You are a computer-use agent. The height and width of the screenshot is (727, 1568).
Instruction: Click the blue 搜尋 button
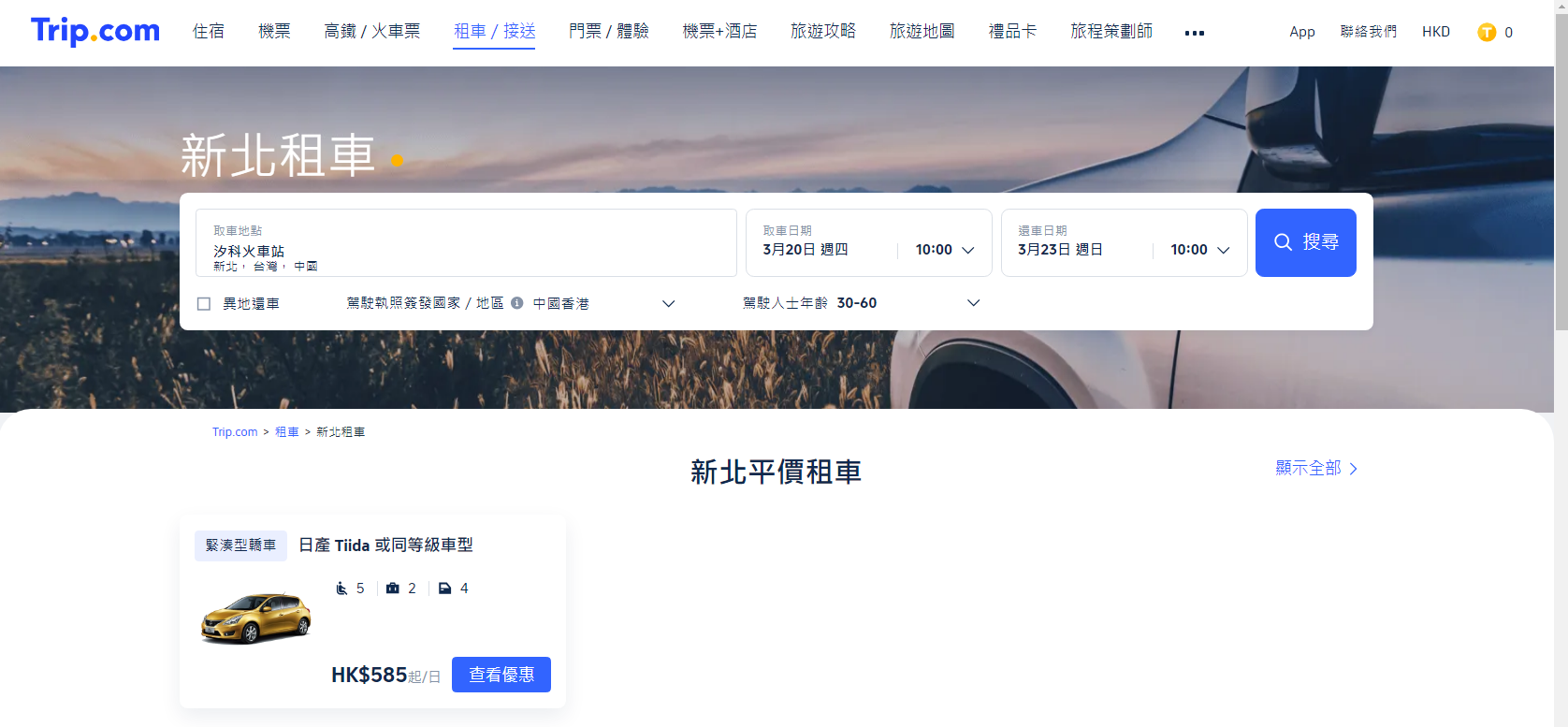[1306, 242]
